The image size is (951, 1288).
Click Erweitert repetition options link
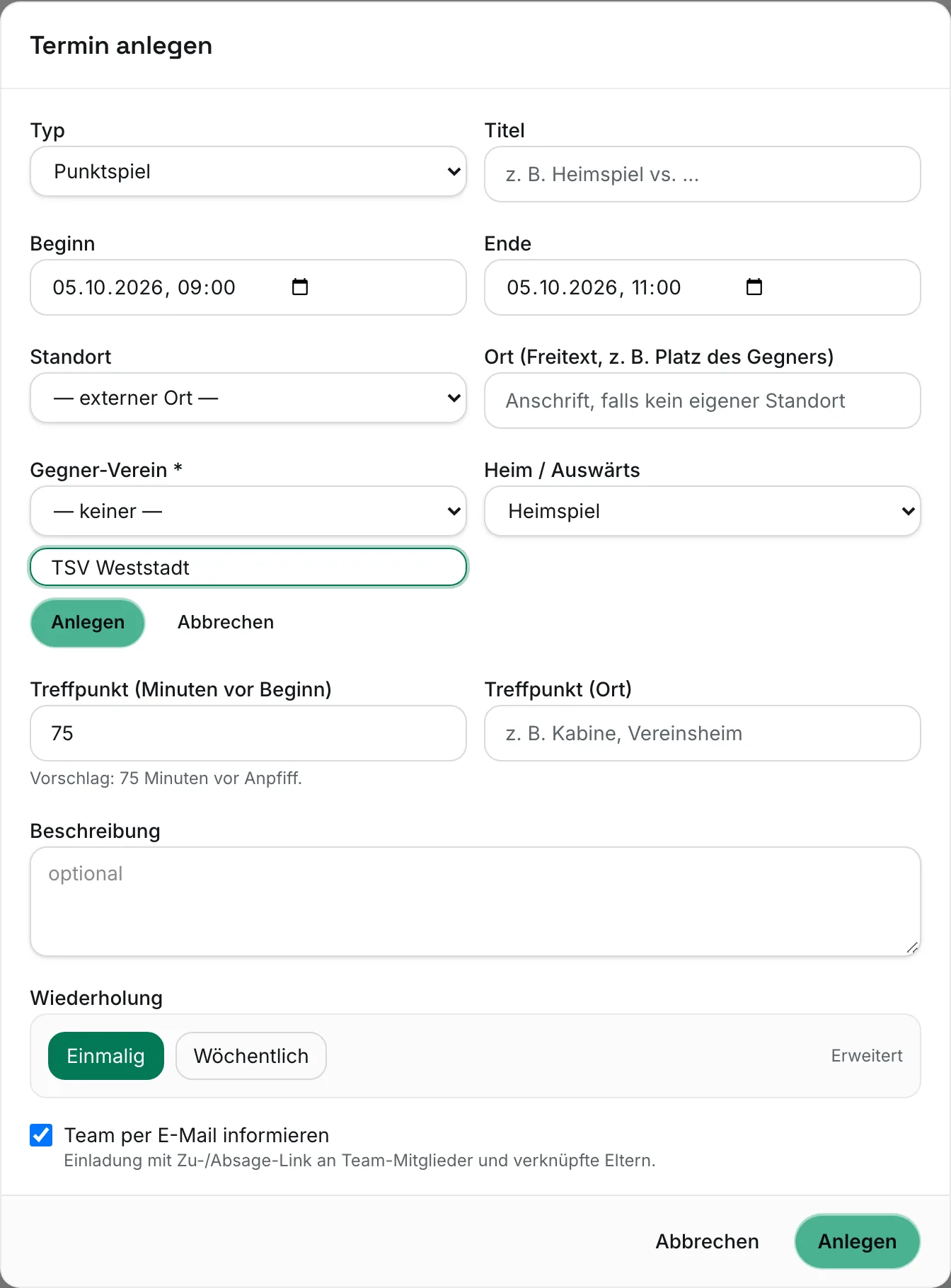(867, 1056)
